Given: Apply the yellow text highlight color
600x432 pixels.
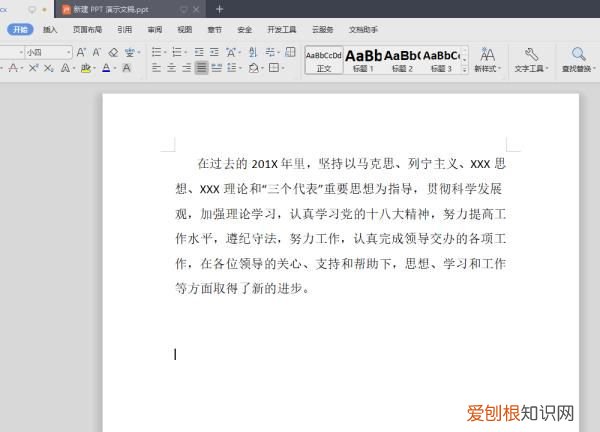Looking at the screenshot, I should click(86, 68).
